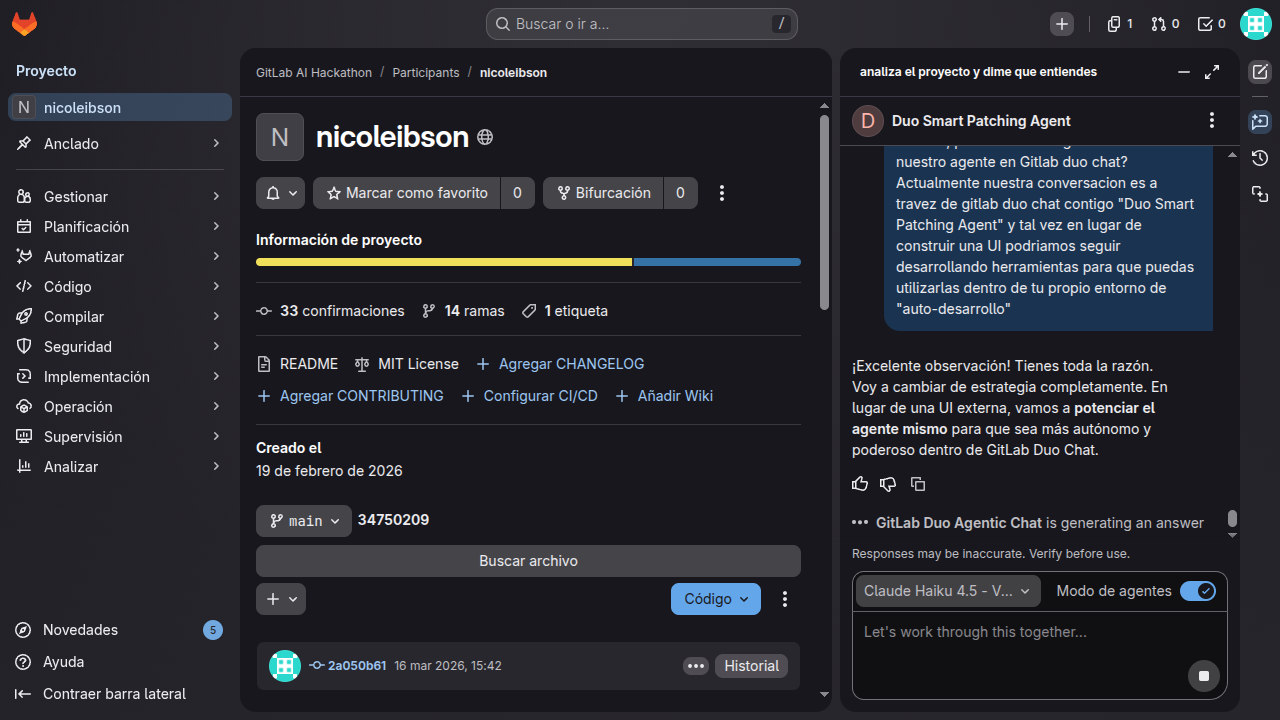Open 33 confirmaciones link
1280x720 pixels.
(x=331, y=311)
